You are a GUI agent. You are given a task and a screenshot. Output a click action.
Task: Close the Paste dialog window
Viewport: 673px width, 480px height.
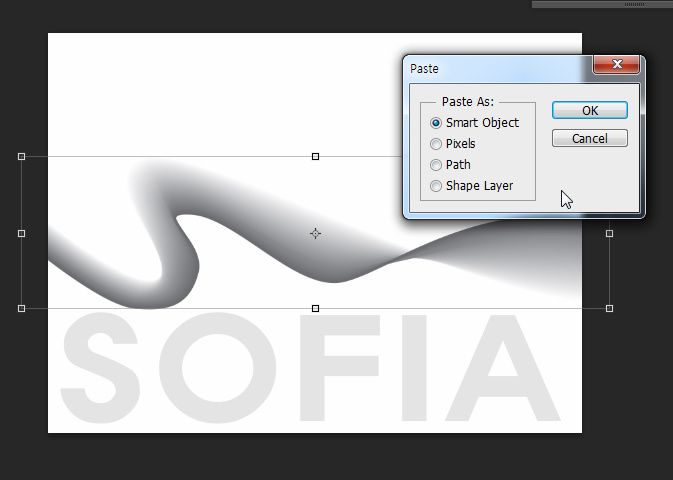click(617, 64)
